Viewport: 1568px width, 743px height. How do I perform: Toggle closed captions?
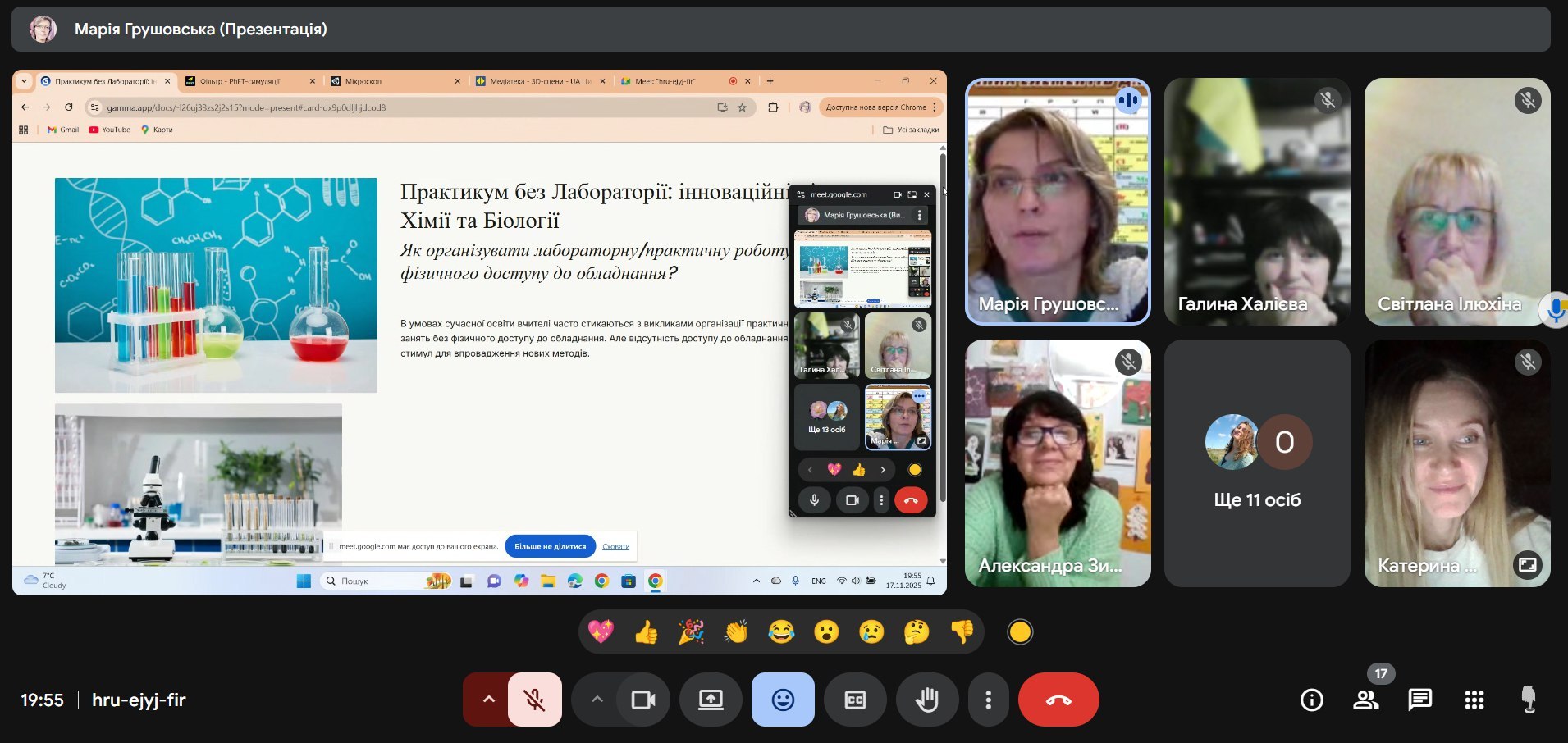point(855,700)
